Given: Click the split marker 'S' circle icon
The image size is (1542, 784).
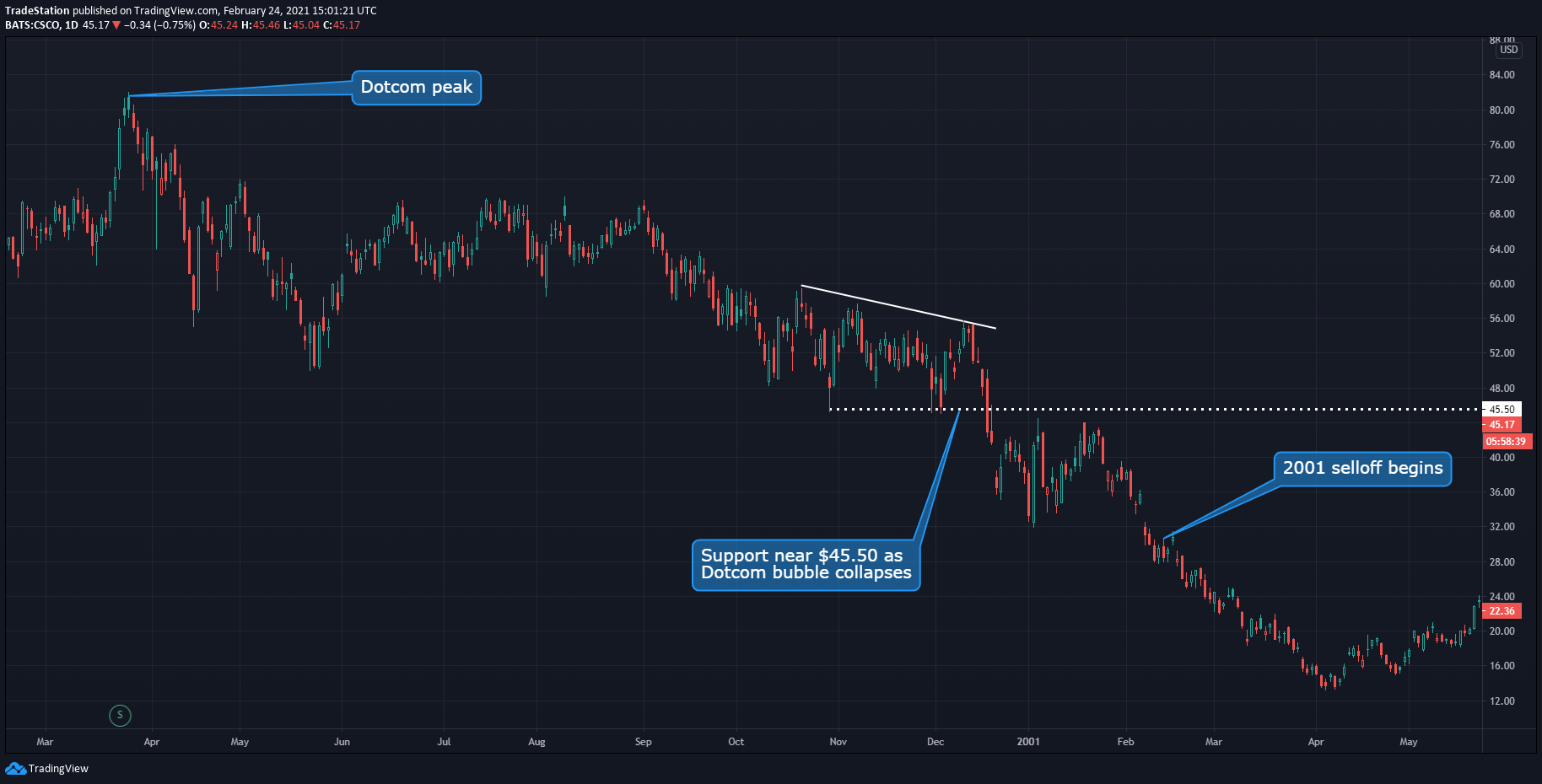Looking at the screenshot, I should tap(120, 716).
